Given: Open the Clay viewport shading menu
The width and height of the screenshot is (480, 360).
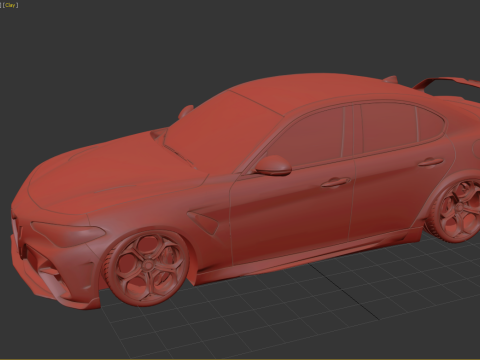Looking at the screenshot, I should (x=10, y=5).
